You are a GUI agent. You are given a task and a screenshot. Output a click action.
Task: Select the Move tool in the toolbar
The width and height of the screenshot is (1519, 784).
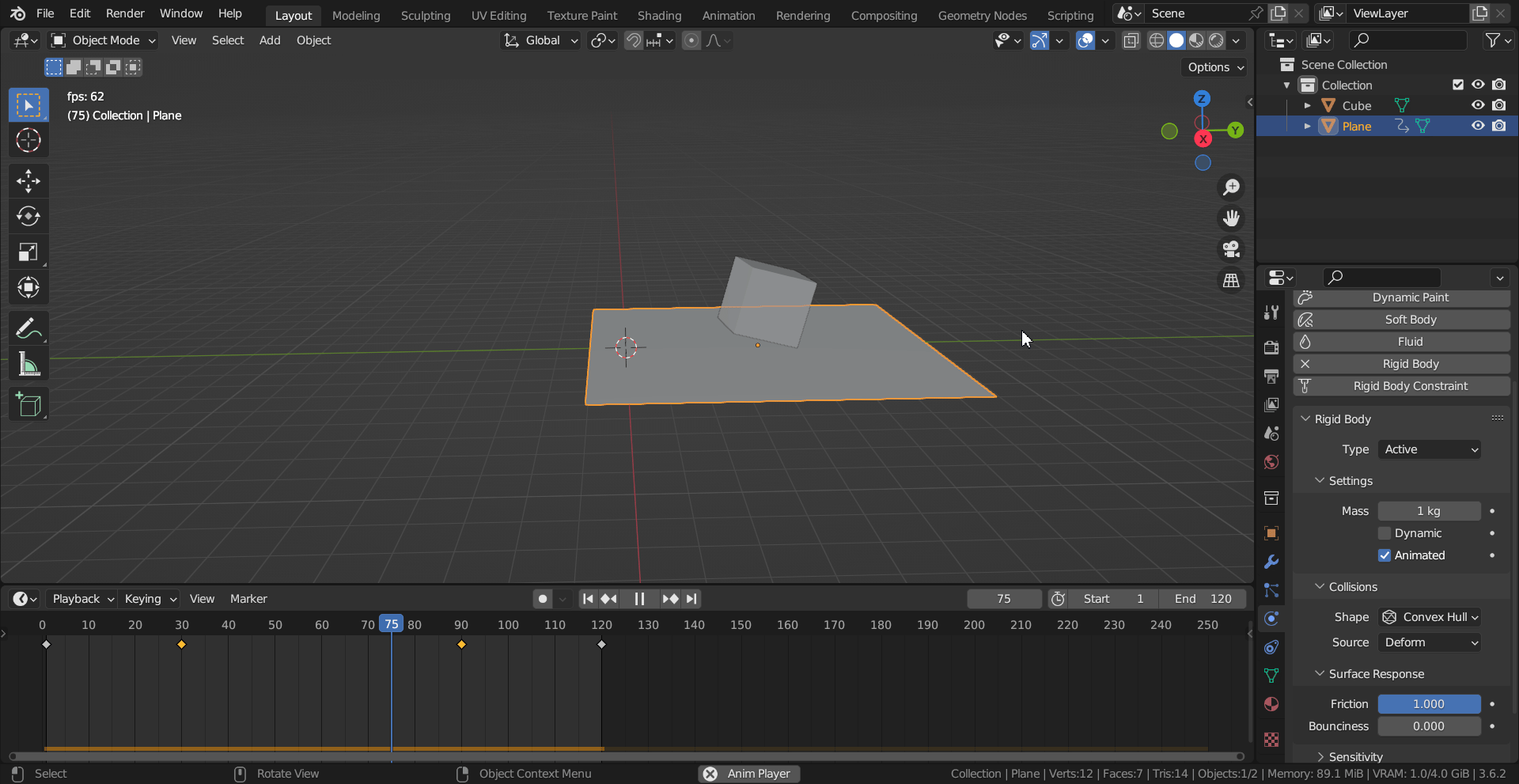(28, 180)
